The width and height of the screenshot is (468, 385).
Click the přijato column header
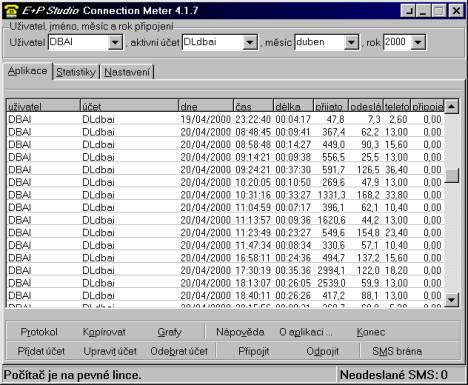point(331,106)
